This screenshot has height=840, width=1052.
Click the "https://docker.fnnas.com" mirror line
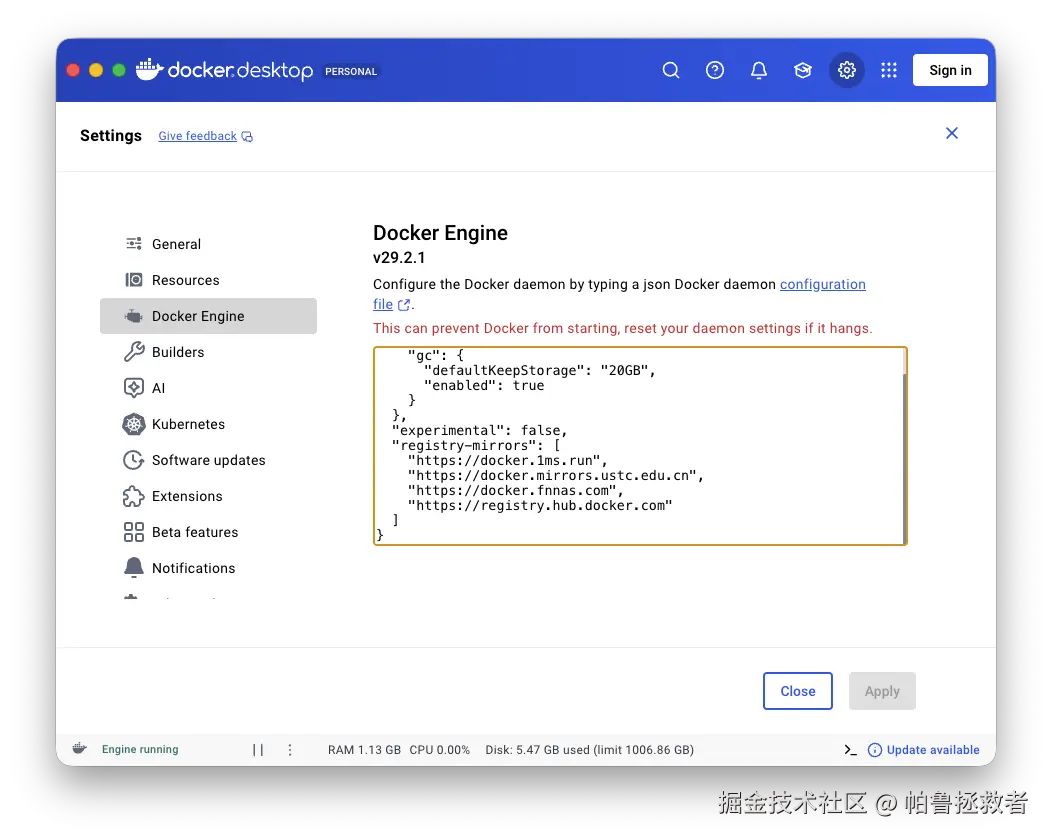coord(515,490)
